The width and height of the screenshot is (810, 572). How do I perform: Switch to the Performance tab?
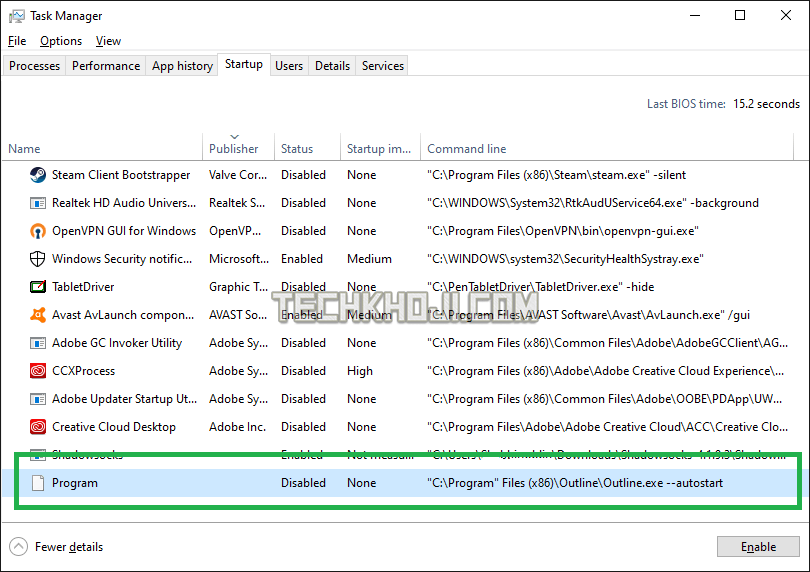(106, 66)
